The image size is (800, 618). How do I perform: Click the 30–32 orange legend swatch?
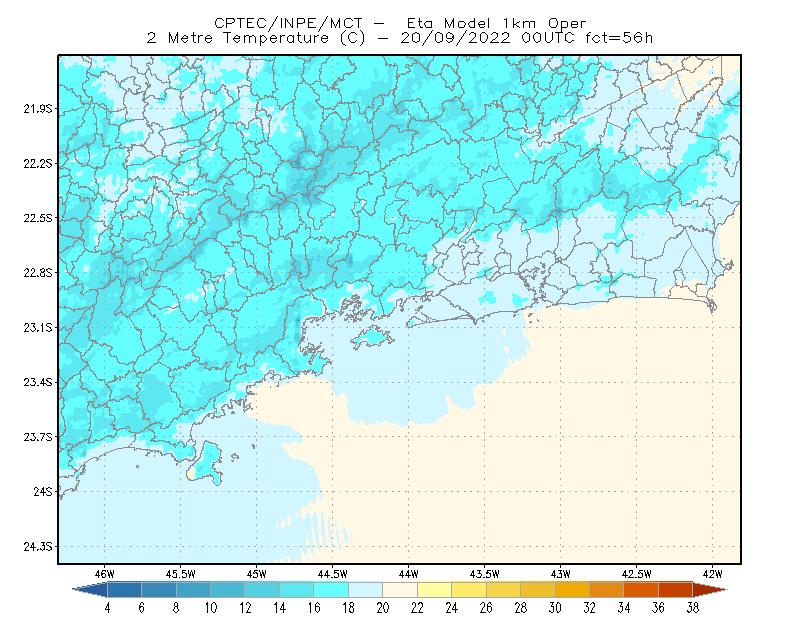click(x=572, y=589)
